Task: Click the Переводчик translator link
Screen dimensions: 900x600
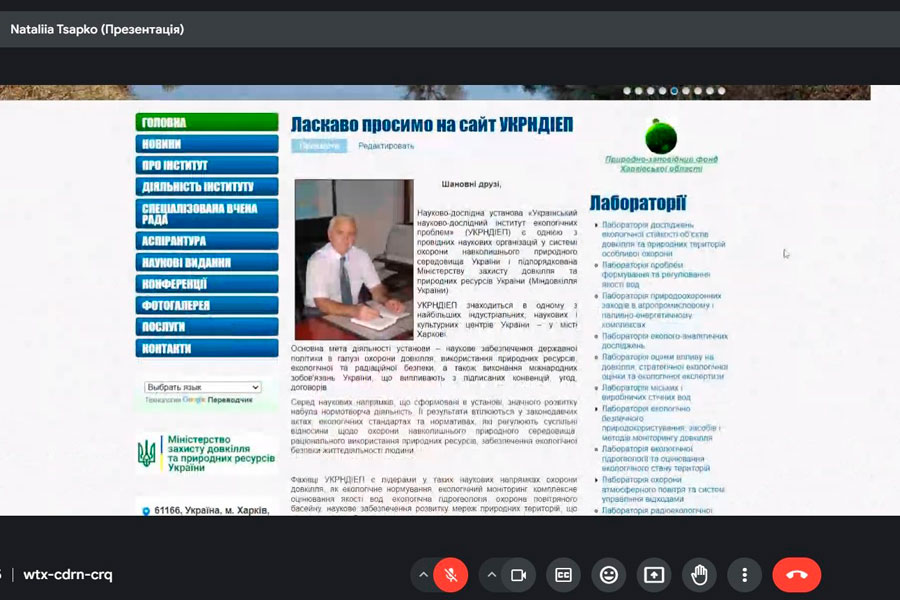Action: (230, 400)
